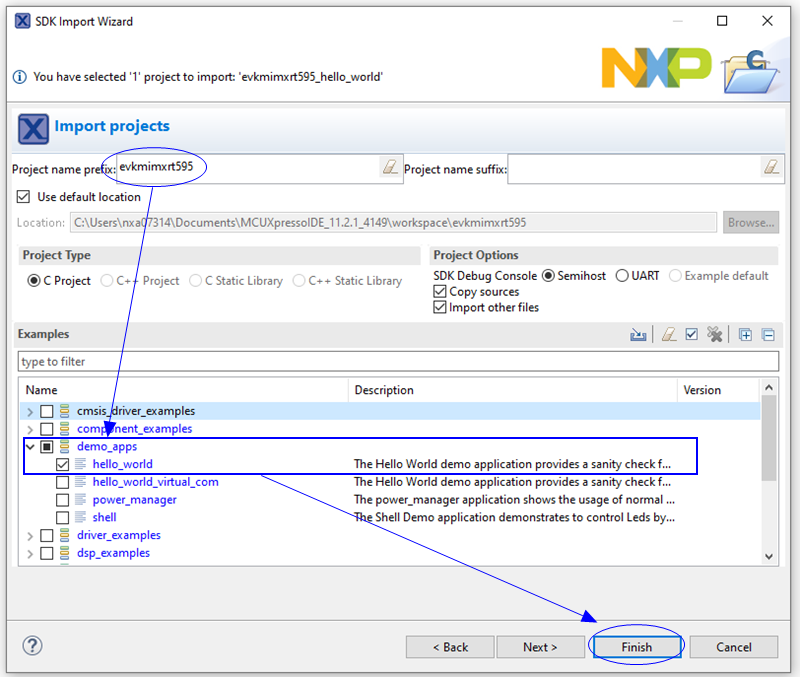Image resolution: width=800 pixels, height=677 pixels.
Task: Click the select all checkmark icon in Examples toolbar
Action: click(692, 335)
